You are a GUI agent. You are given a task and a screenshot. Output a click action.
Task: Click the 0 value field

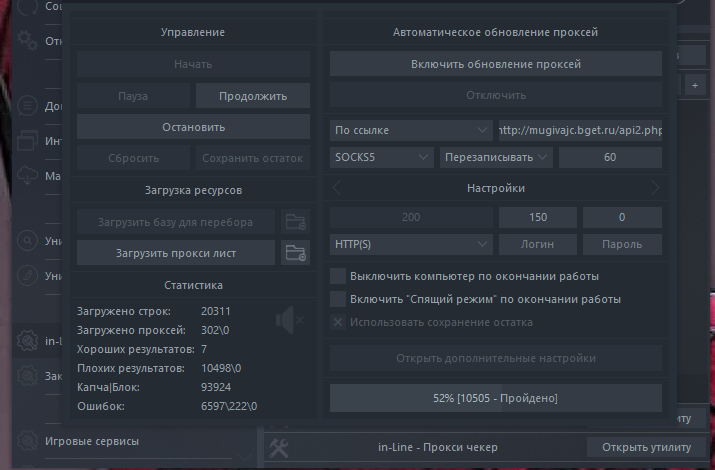pyautogui.click(x=622, y=217)
